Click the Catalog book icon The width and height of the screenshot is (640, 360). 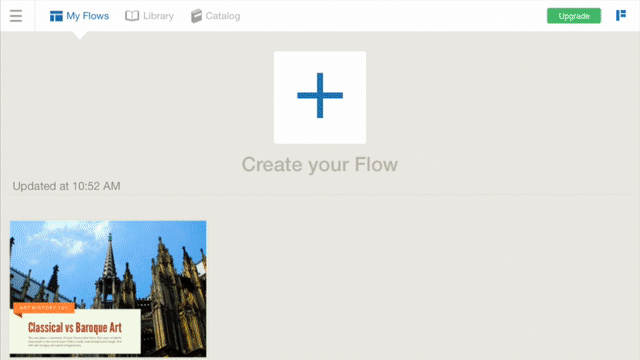click(196, 16)
